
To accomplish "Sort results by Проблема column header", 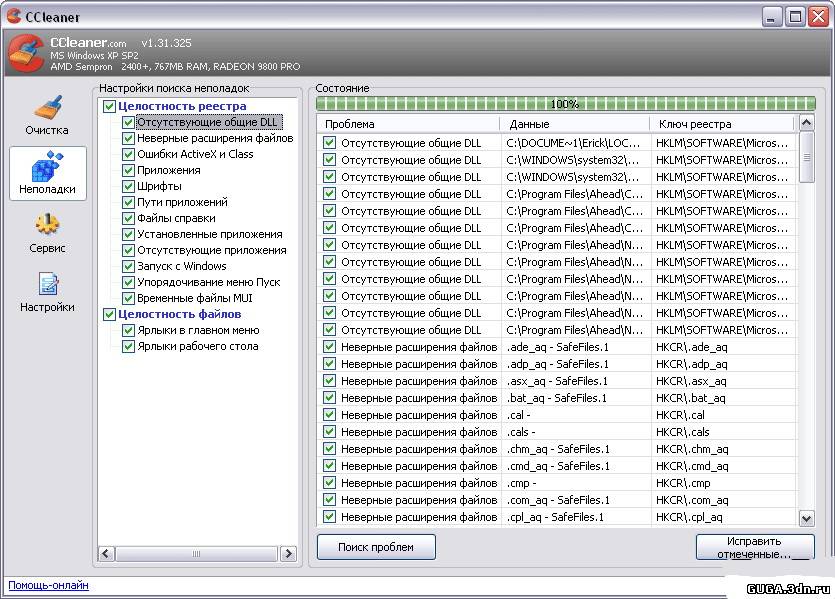I will point(408,124).
